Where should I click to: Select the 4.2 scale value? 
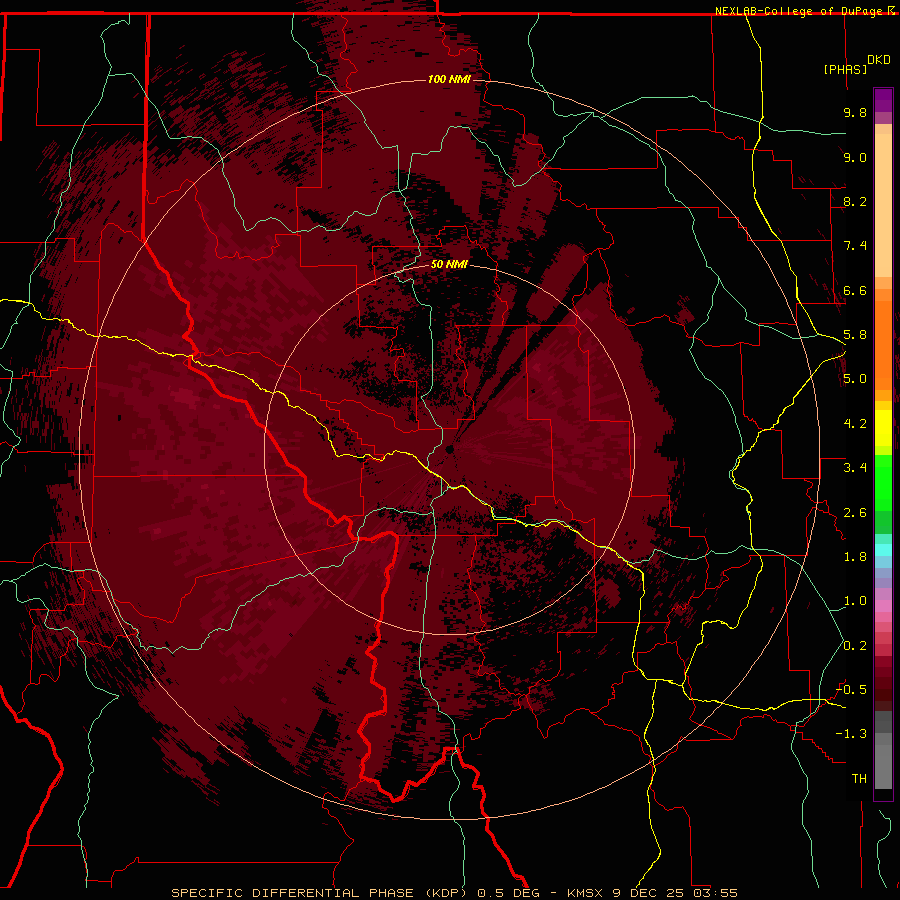855,424
